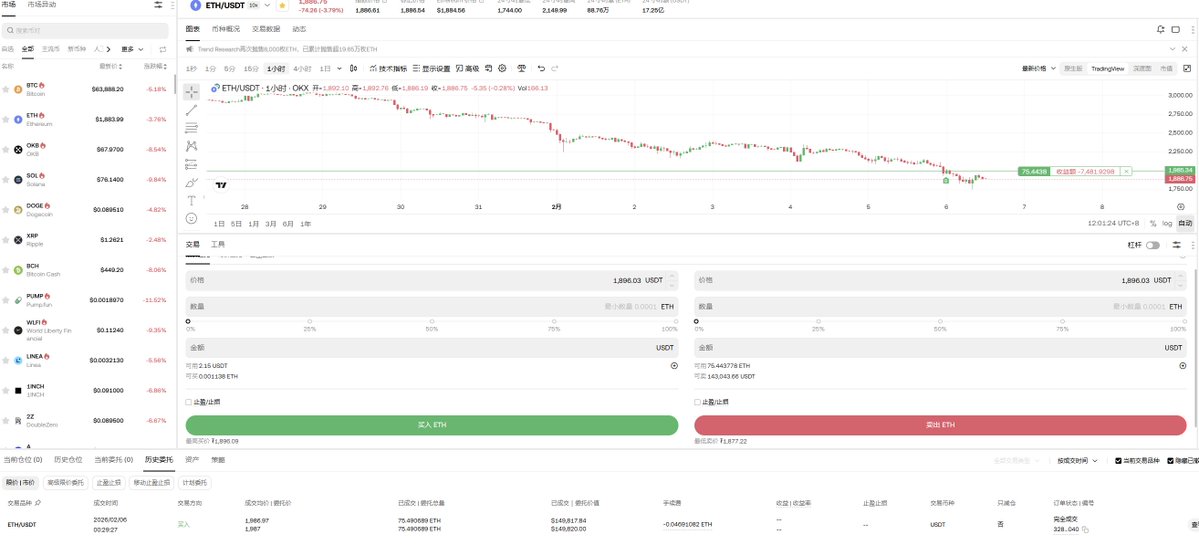This screenshot has height=545, width=1199.
Task: Select the 1小时 timeframe
Action: click(x=276, y=68)
